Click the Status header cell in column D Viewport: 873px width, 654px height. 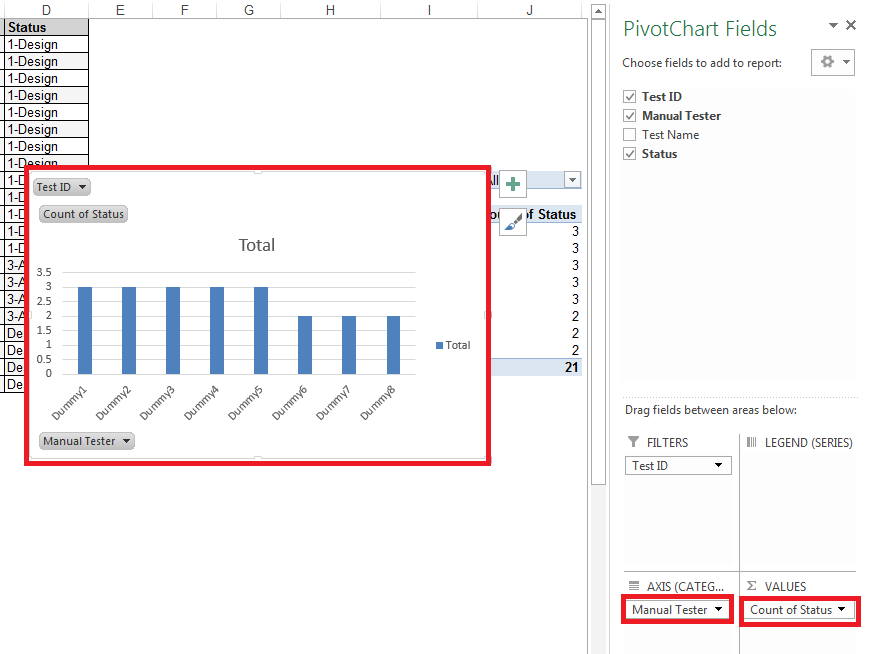[x=46, y=27]
